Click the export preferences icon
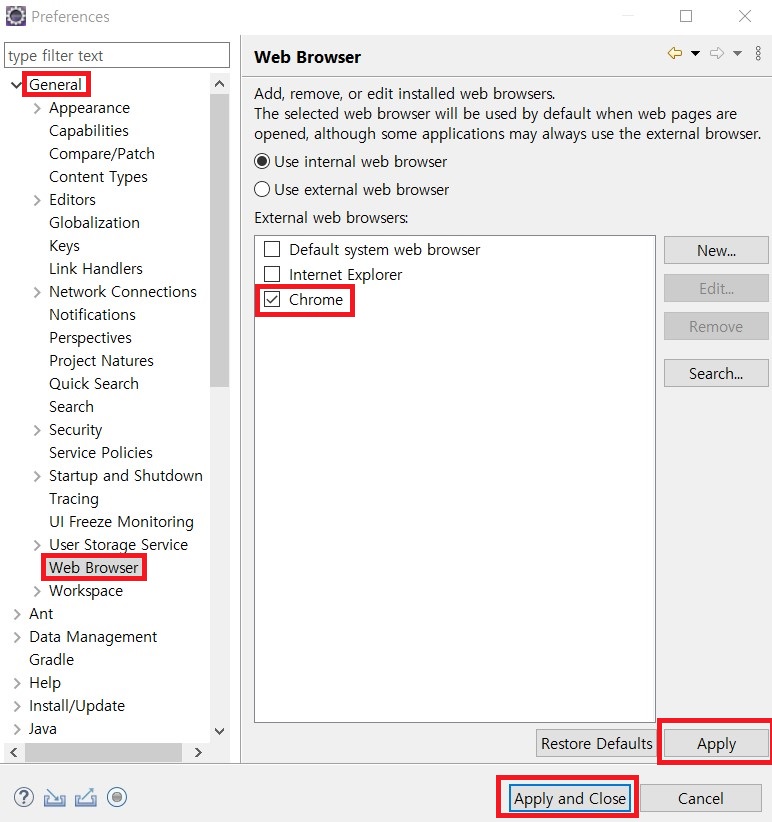The image size is (772, 822). pyautogui.click(x=85, y=797)
